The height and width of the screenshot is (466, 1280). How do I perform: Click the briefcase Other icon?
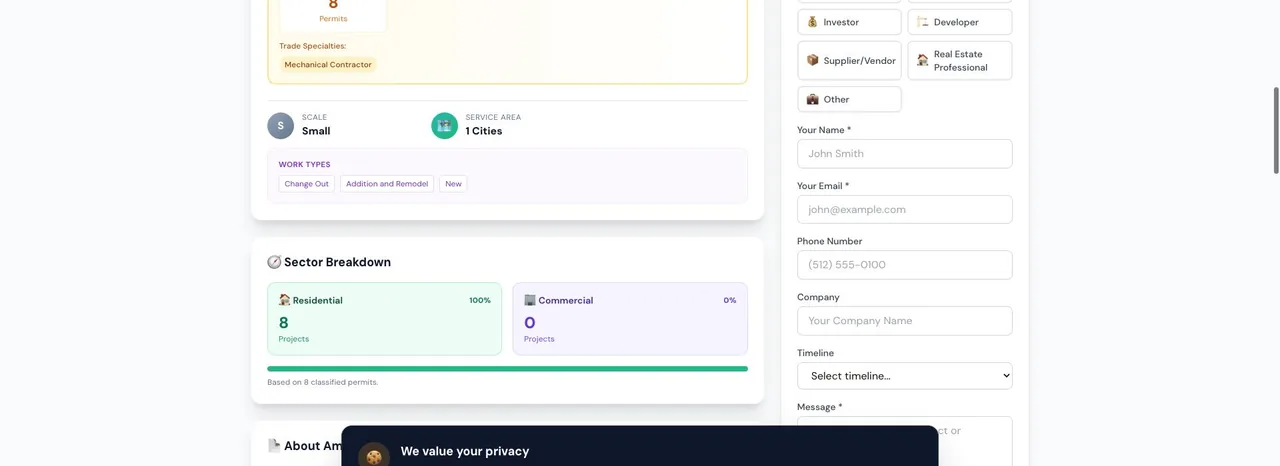point(813,99)
